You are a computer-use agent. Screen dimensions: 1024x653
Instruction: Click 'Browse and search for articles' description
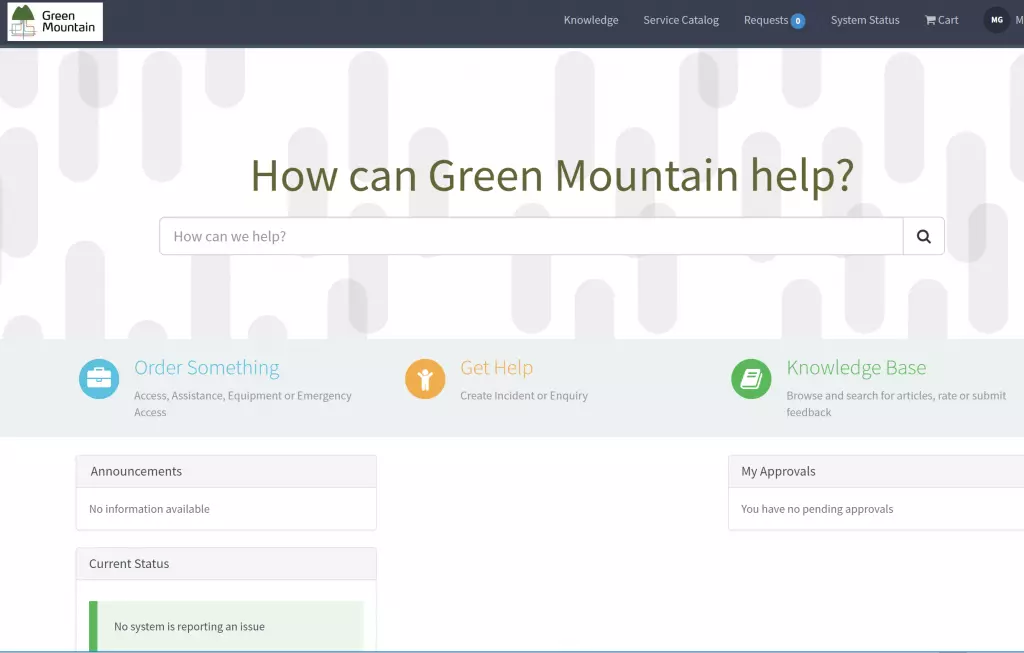[x=896, y=404]
